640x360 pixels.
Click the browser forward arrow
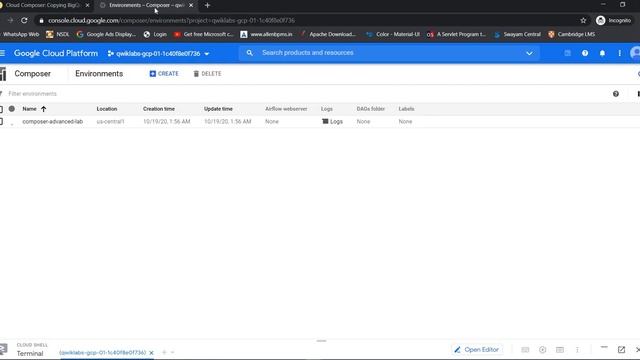(x=10, y=20)
